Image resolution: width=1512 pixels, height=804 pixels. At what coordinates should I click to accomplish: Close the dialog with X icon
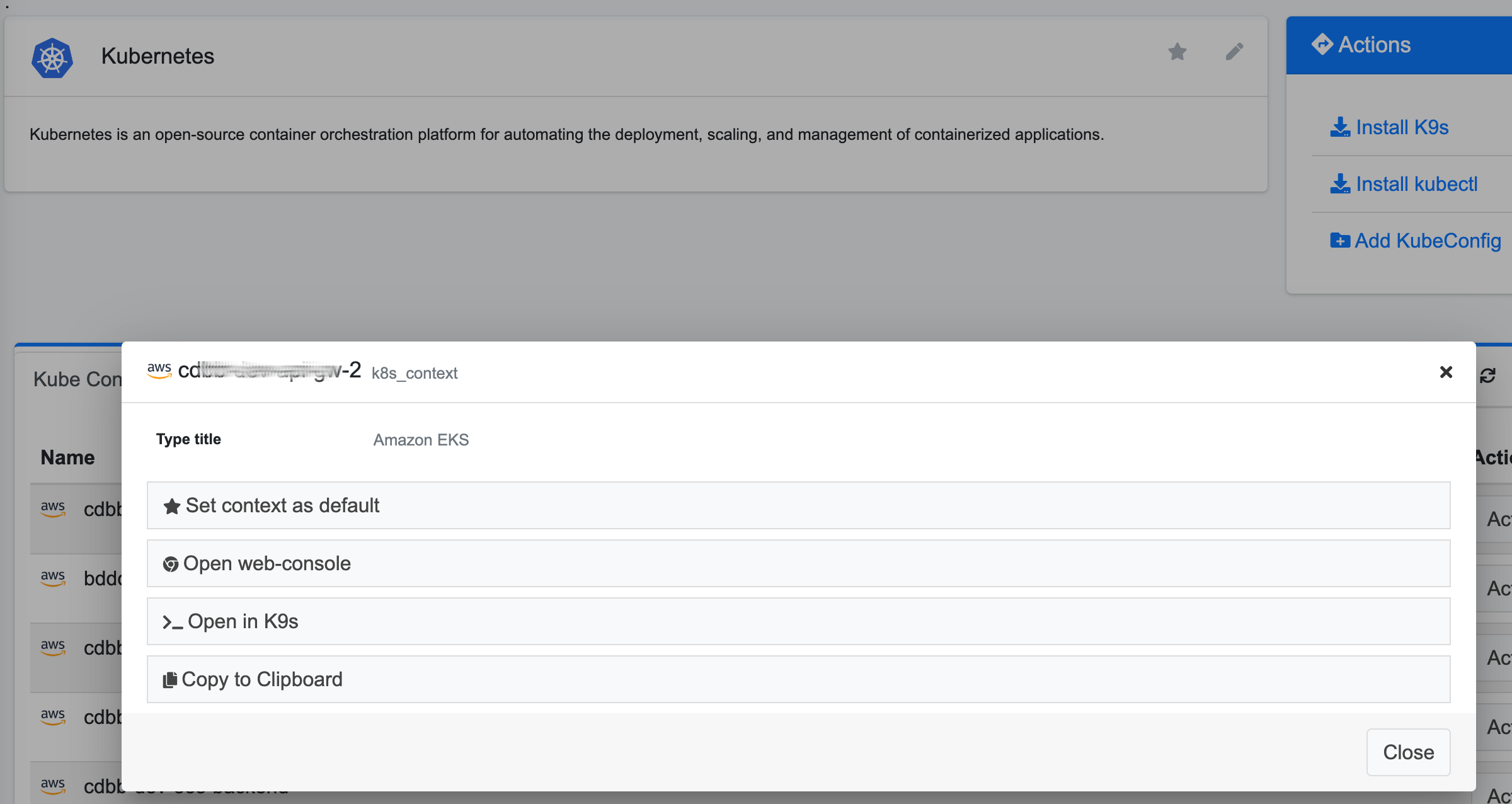1446,372
